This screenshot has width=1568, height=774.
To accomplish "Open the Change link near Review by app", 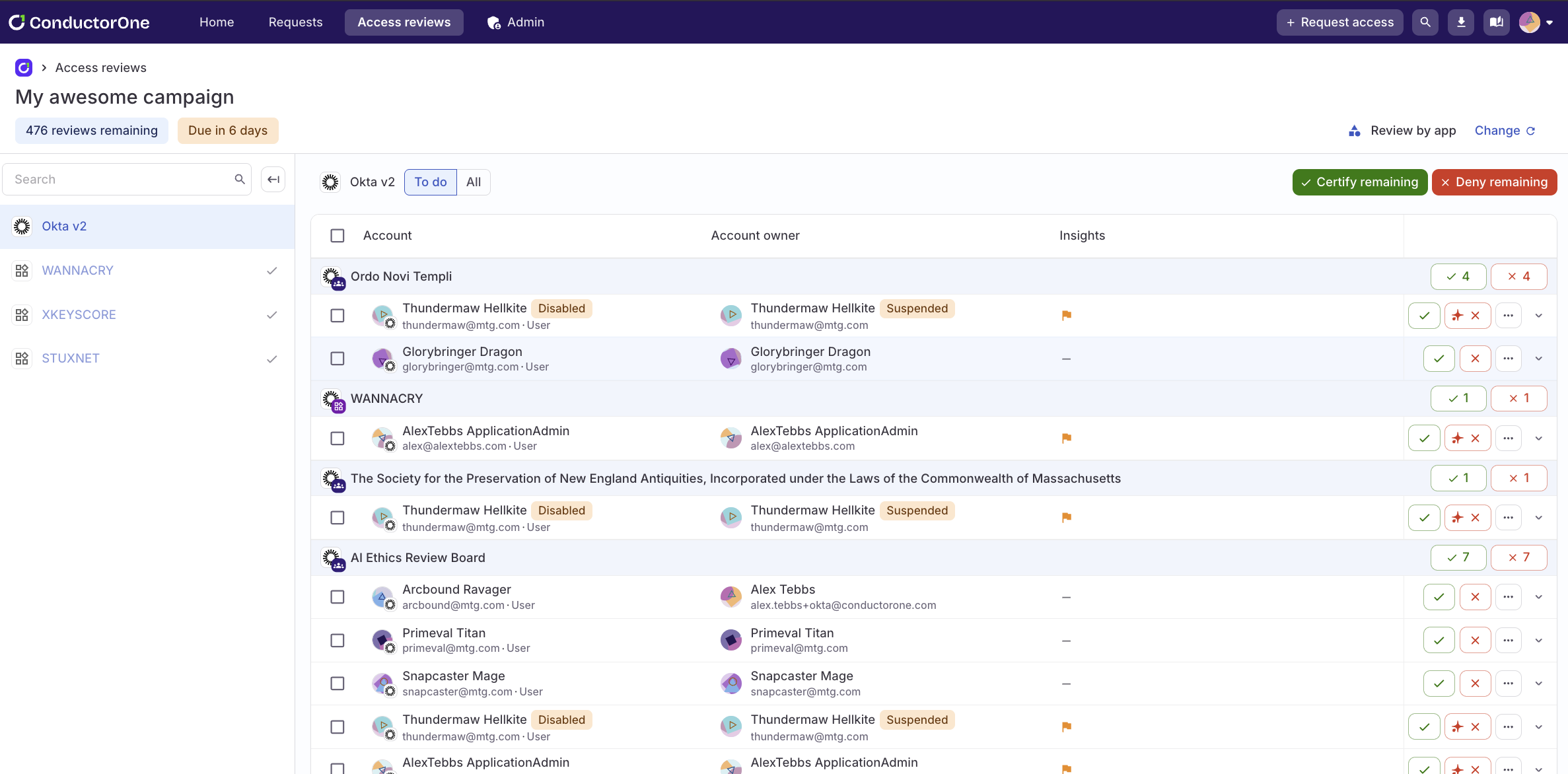I will (x=1498, y=130).
